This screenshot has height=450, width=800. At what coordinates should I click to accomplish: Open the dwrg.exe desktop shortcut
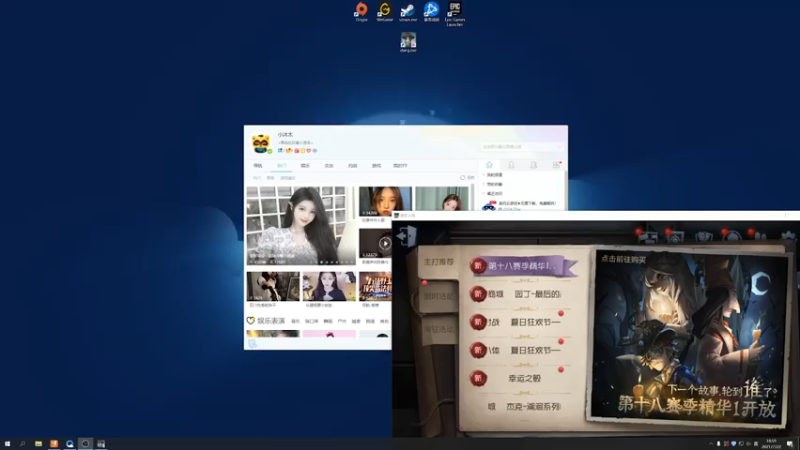(408, 42)
